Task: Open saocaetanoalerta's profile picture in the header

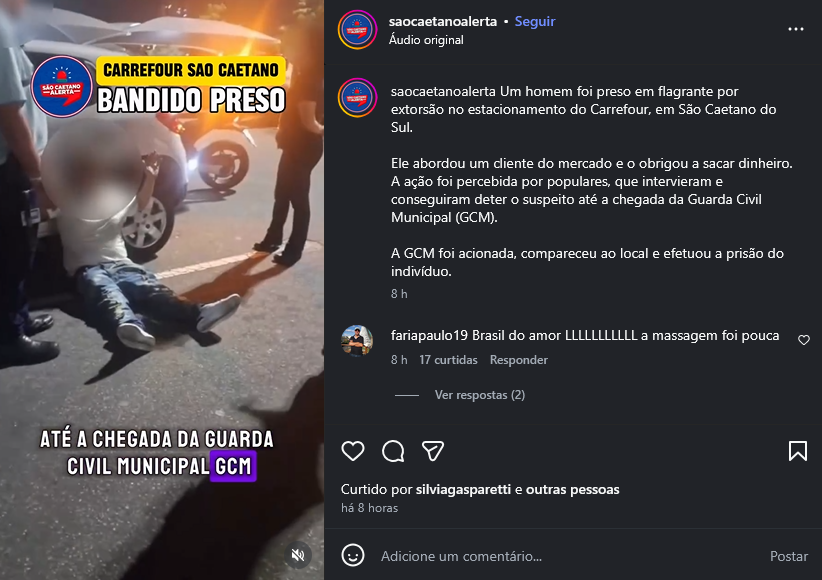Action: click(x=358, y=30)
